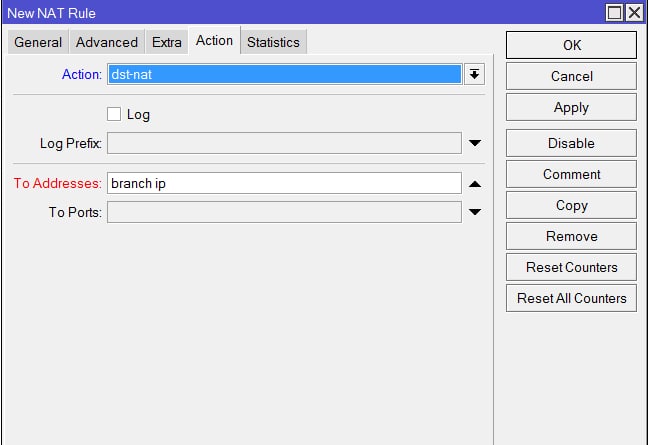This screenshot has height=445, width=648.
Task: Open the Advanced tab
Action: [107, 42]
